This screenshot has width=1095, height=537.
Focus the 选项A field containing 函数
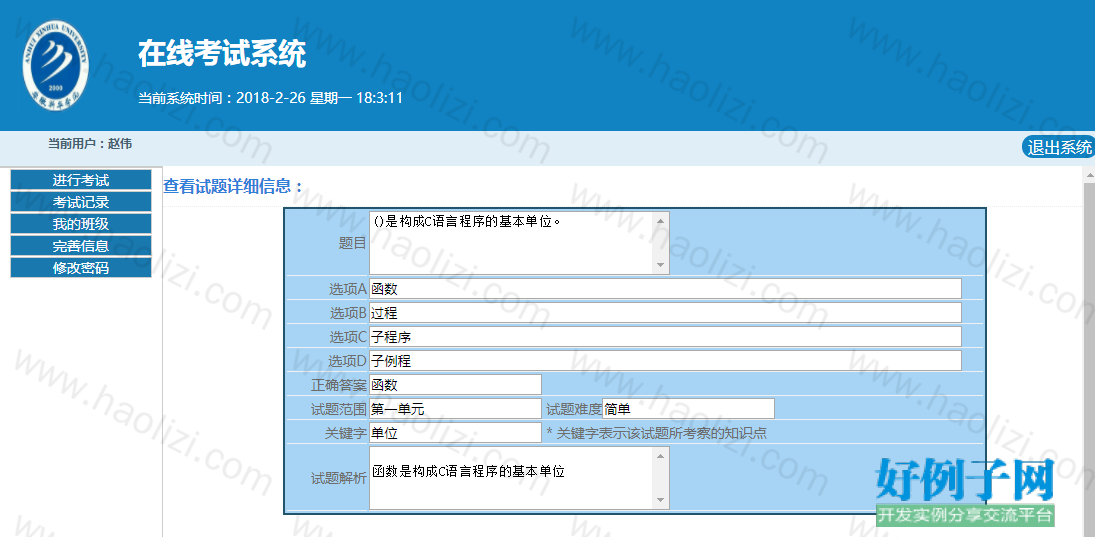pyautogui.click(x=665, y=288)
